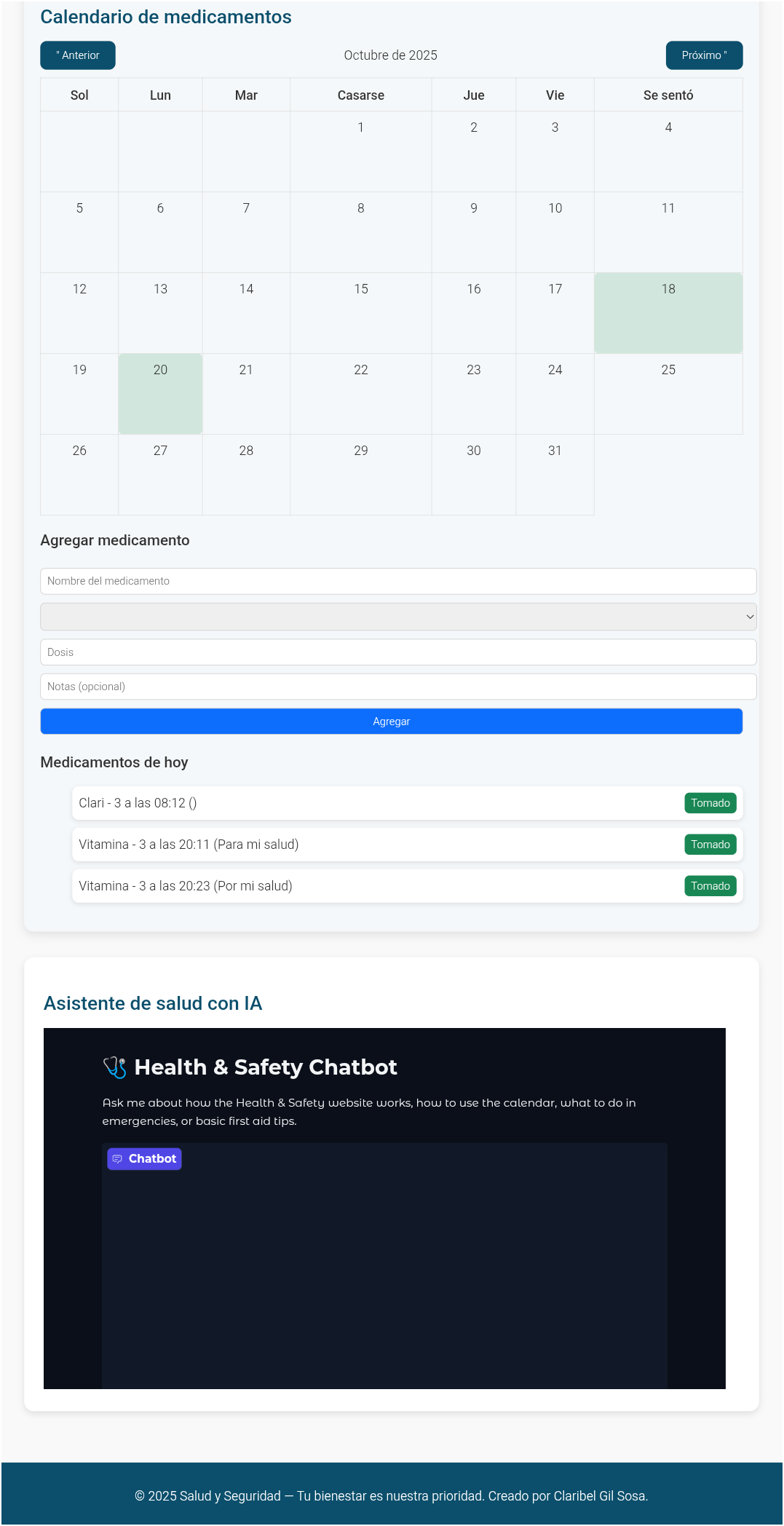
Task: Click the Medicamentos de hoy heading
Action: 114,762
